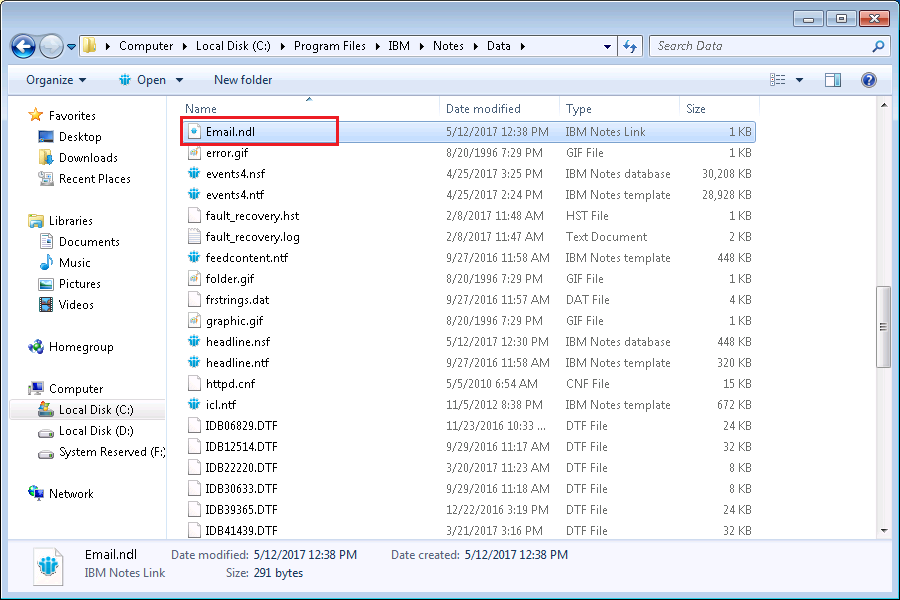Expand the Open button dropdown arrow
Screen dimensions: 900x600
pos(179,80)
